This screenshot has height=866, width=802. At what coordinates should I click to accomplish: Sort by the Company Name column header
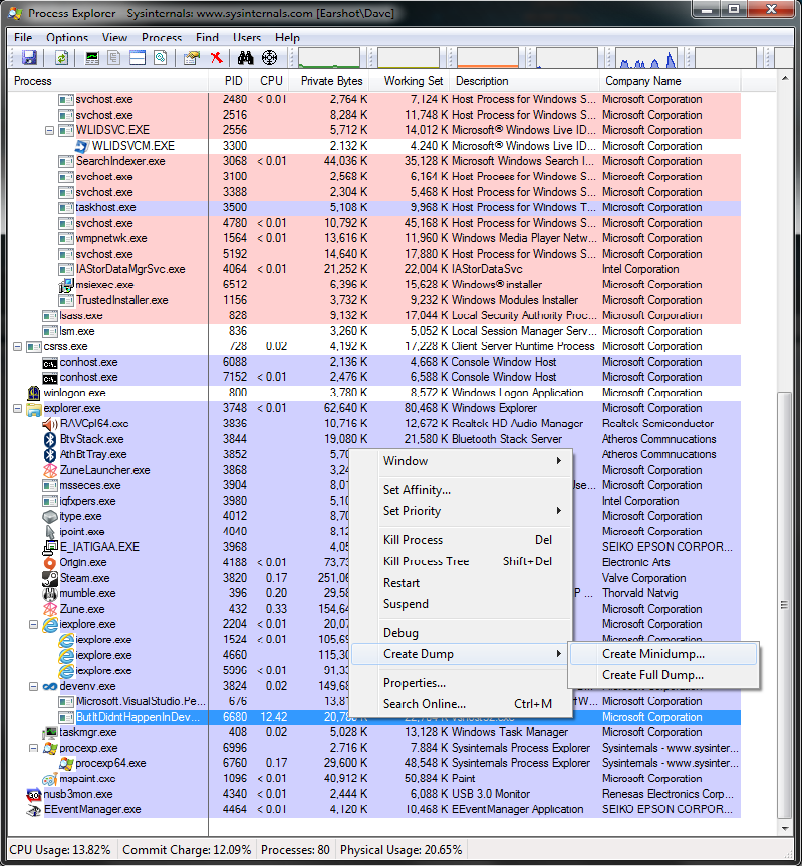(670, 81)
